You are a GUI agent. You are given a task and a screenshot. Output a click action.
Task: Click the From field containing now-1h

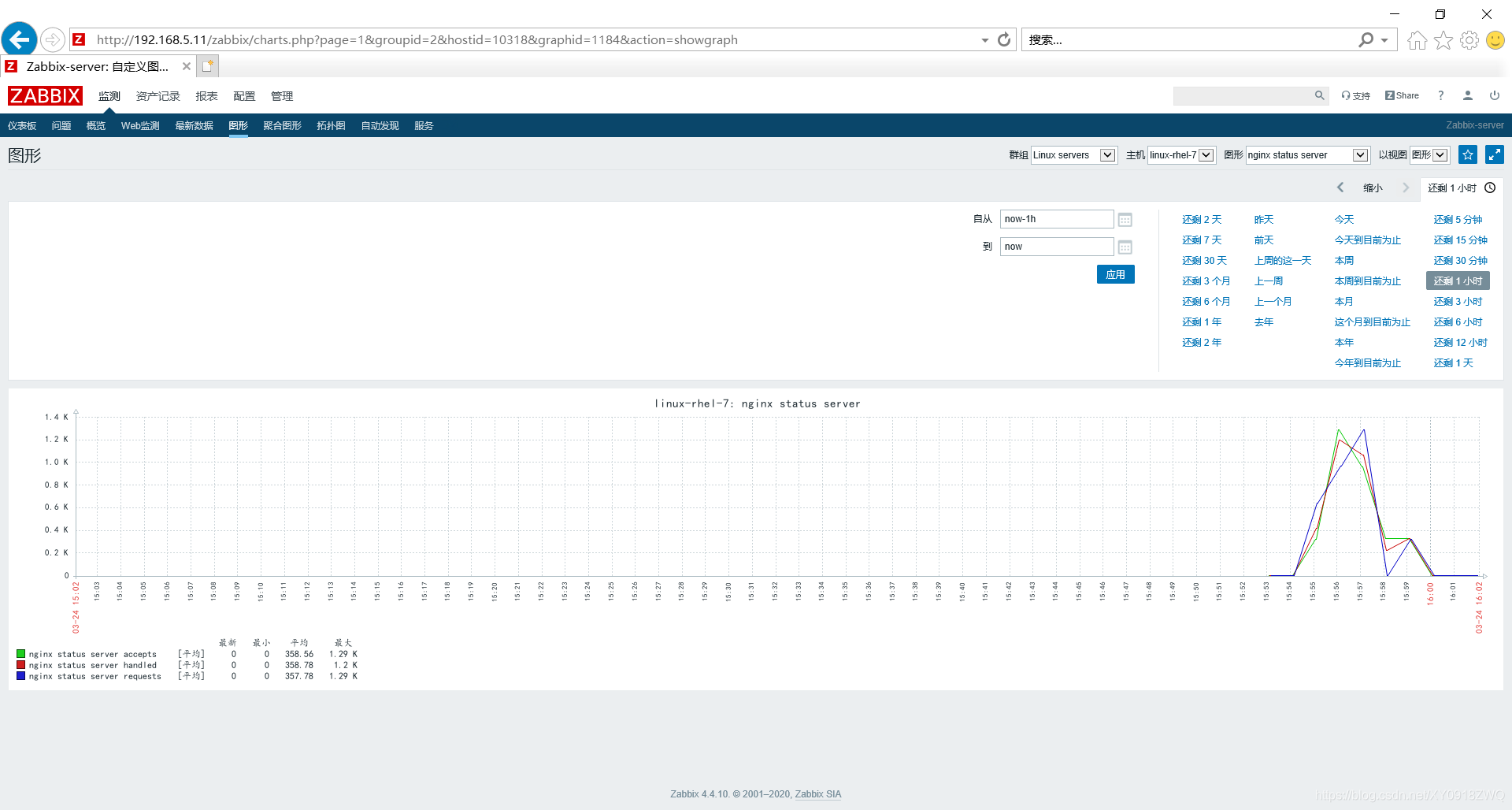[x=1057, y=219]
